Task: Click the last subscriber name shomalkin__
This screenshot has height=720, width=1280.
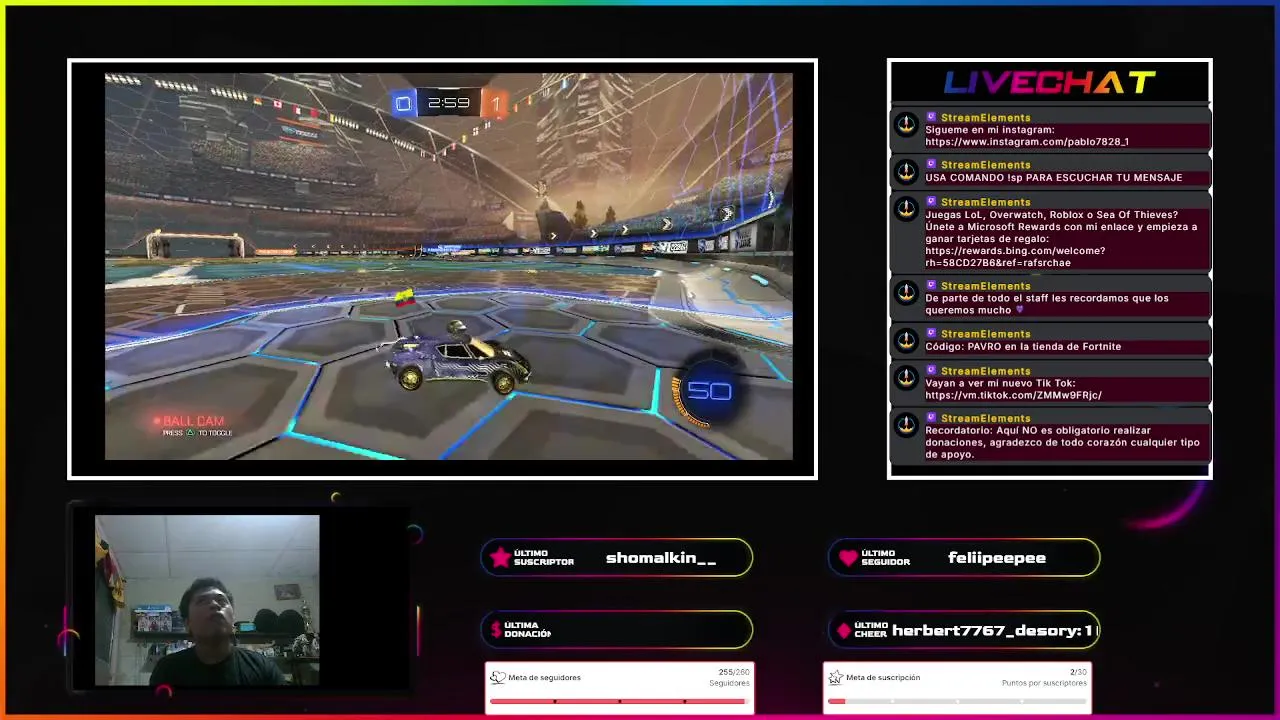Action: (661, 558)
